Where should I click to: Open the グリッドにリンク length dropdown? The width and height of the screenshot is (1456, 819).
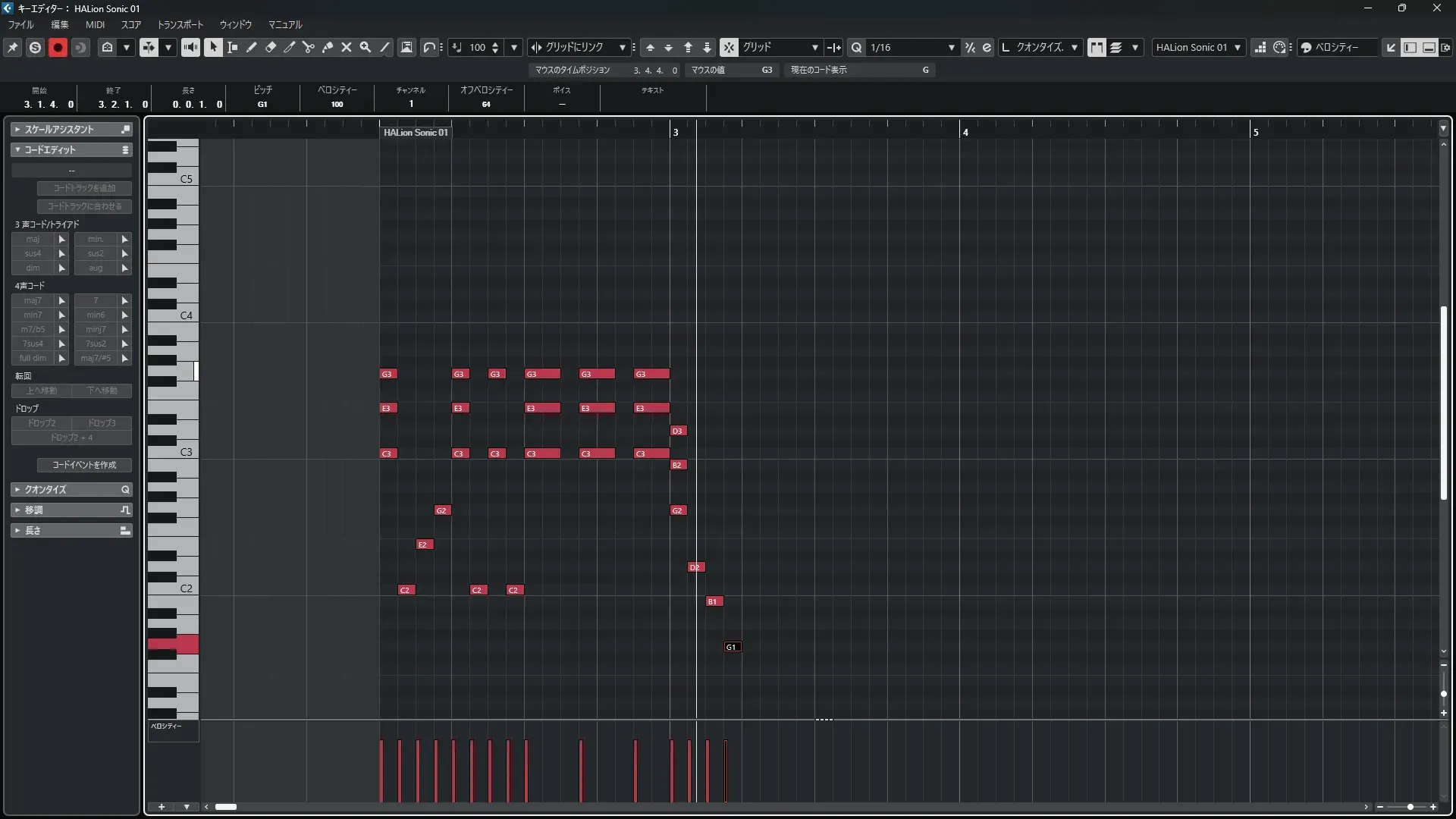[622, 47]
